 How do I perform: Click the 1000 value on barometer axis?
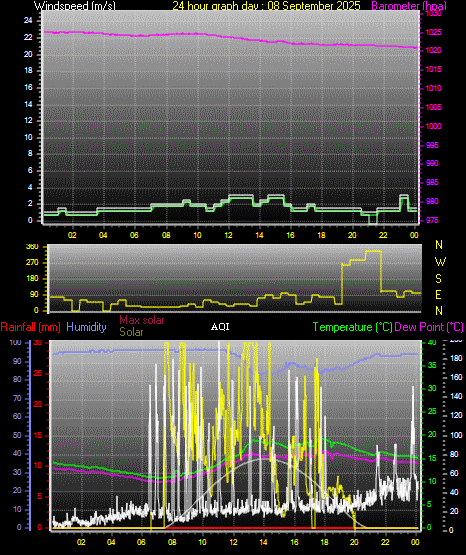pyautogui.click(x=433, y=126)
